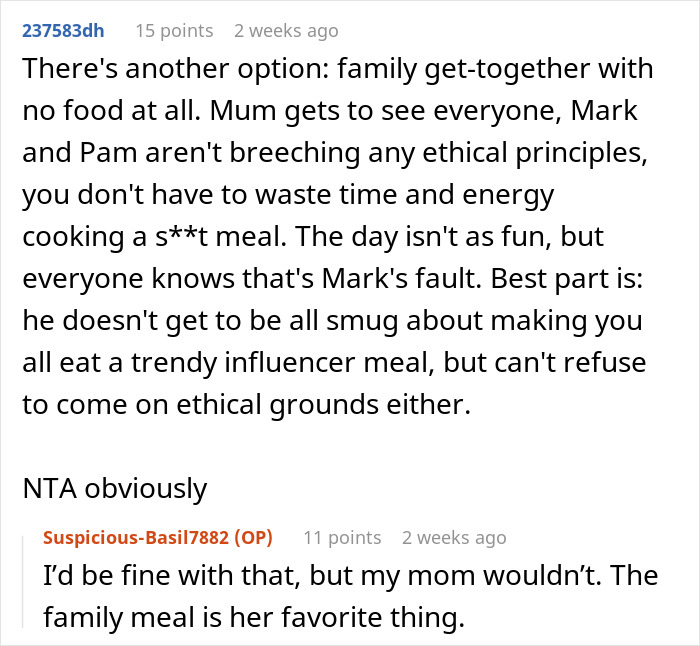This screenshot has height=646, width=700.
Task: Collapse the reply using its vertical thread line
Action: pos(26,580)
